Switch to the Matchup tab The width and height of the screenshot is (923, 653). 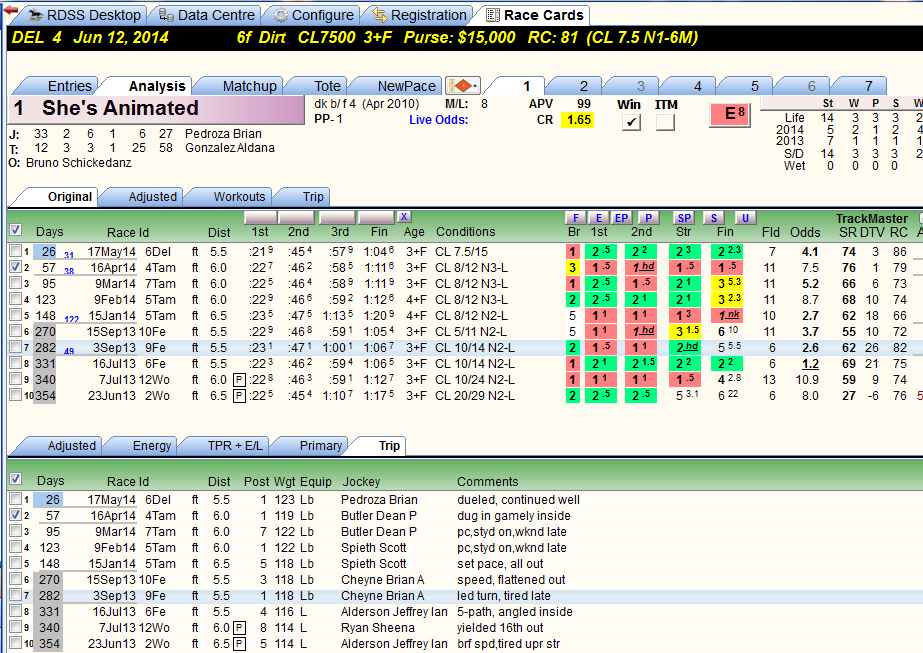(249, 86)
